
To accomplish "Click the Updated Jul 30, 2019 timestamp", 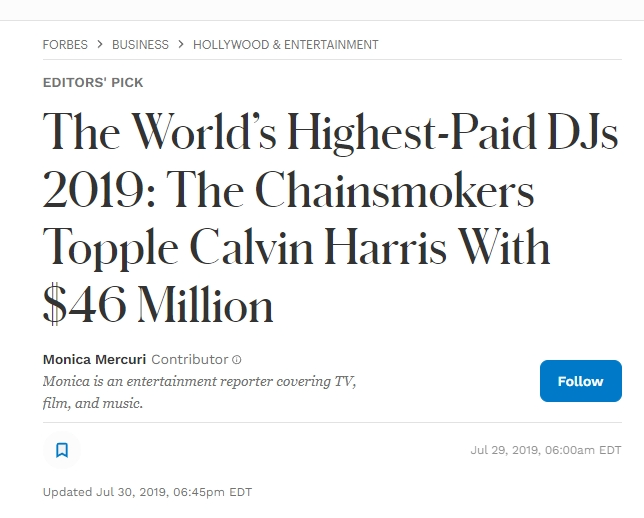I will 147,492.
